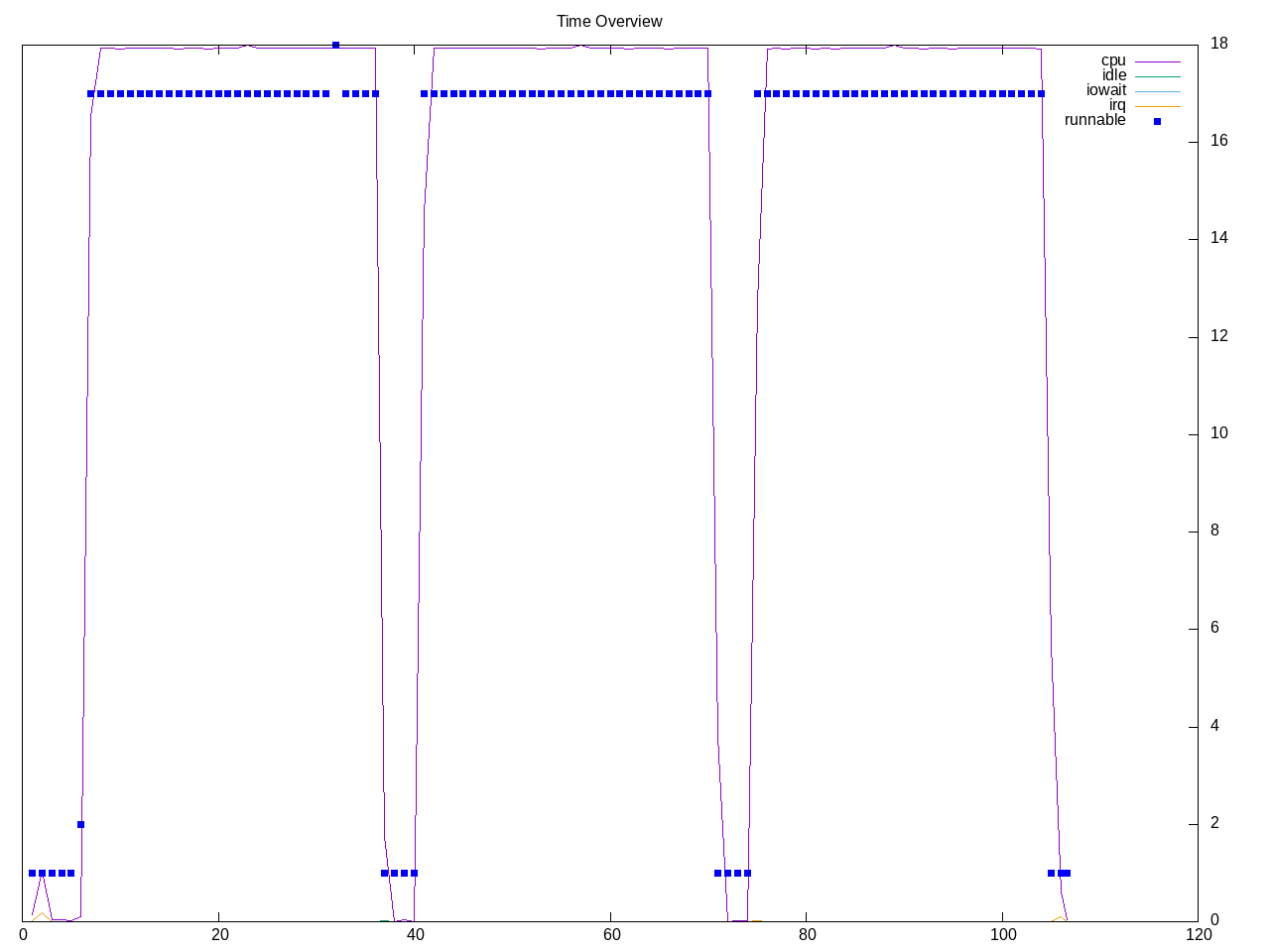
Task: Click the last runnable point near x=106
Action: tap(1067, 874)
